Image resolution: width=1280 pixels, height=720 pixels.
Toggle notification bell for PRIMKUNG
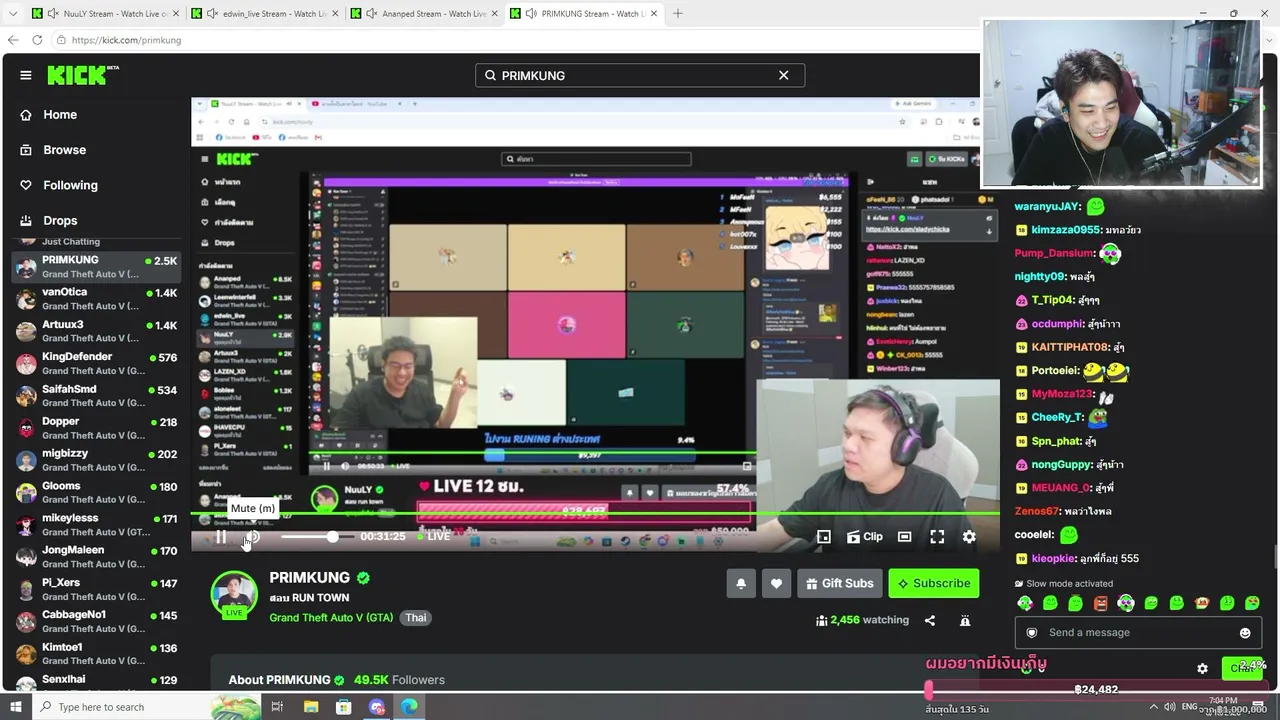741,583
